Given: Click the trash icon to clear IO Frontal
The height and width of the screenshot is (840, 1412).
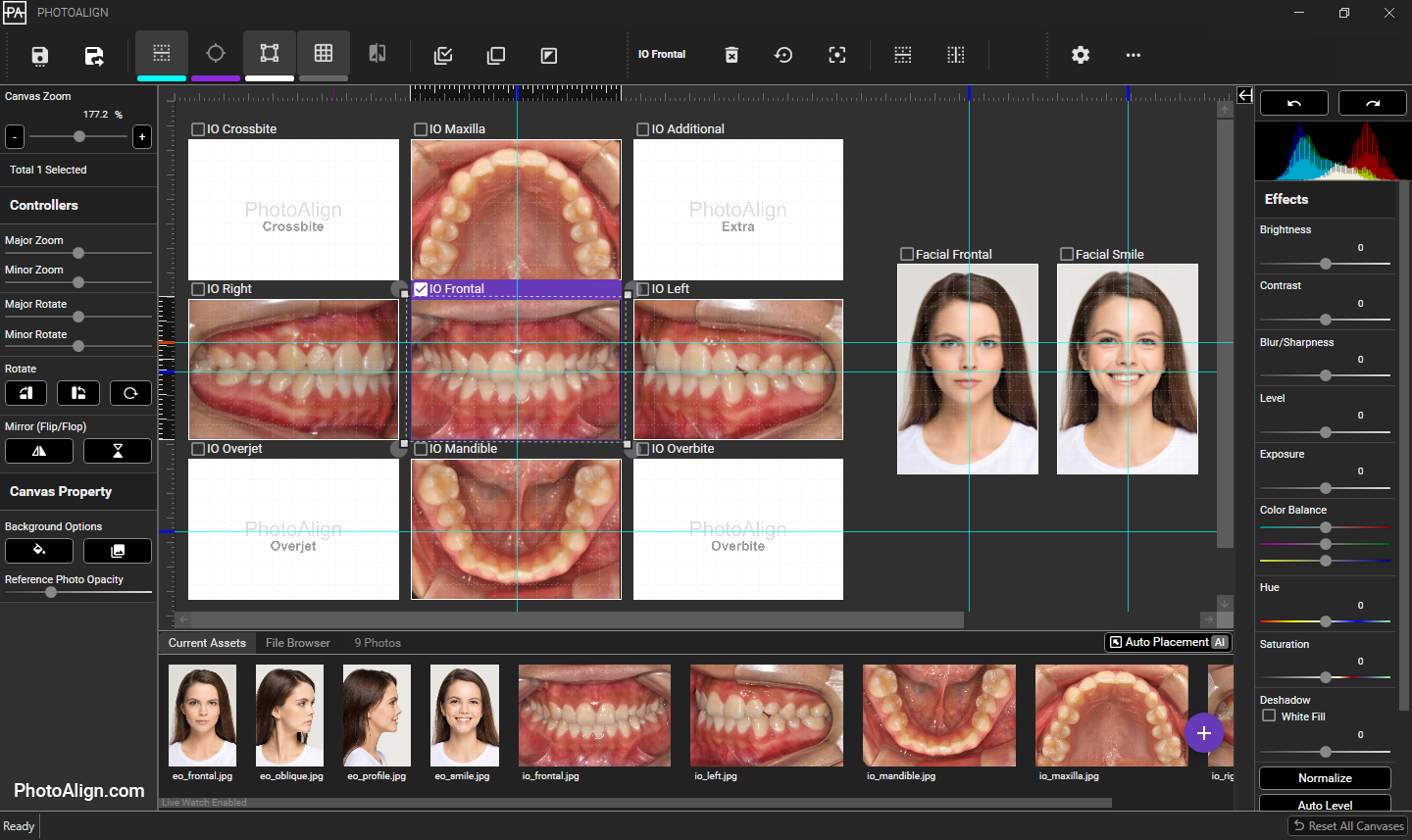Looking at the screenshot, I should 731,55.
